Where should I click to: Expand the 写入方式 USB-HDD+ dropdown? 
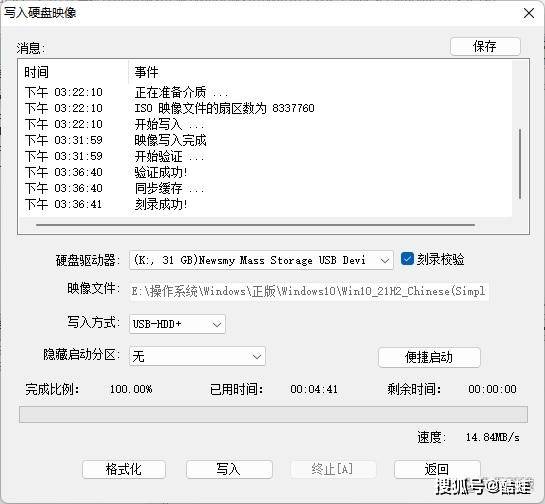coord(177,324)
